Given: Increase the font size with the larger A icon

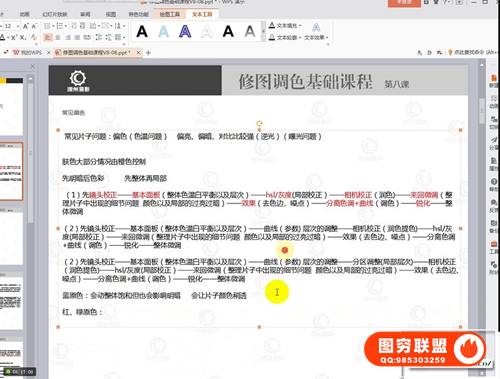Looking at the screenshot, I should pyautogui.click(x=26, y=26).
